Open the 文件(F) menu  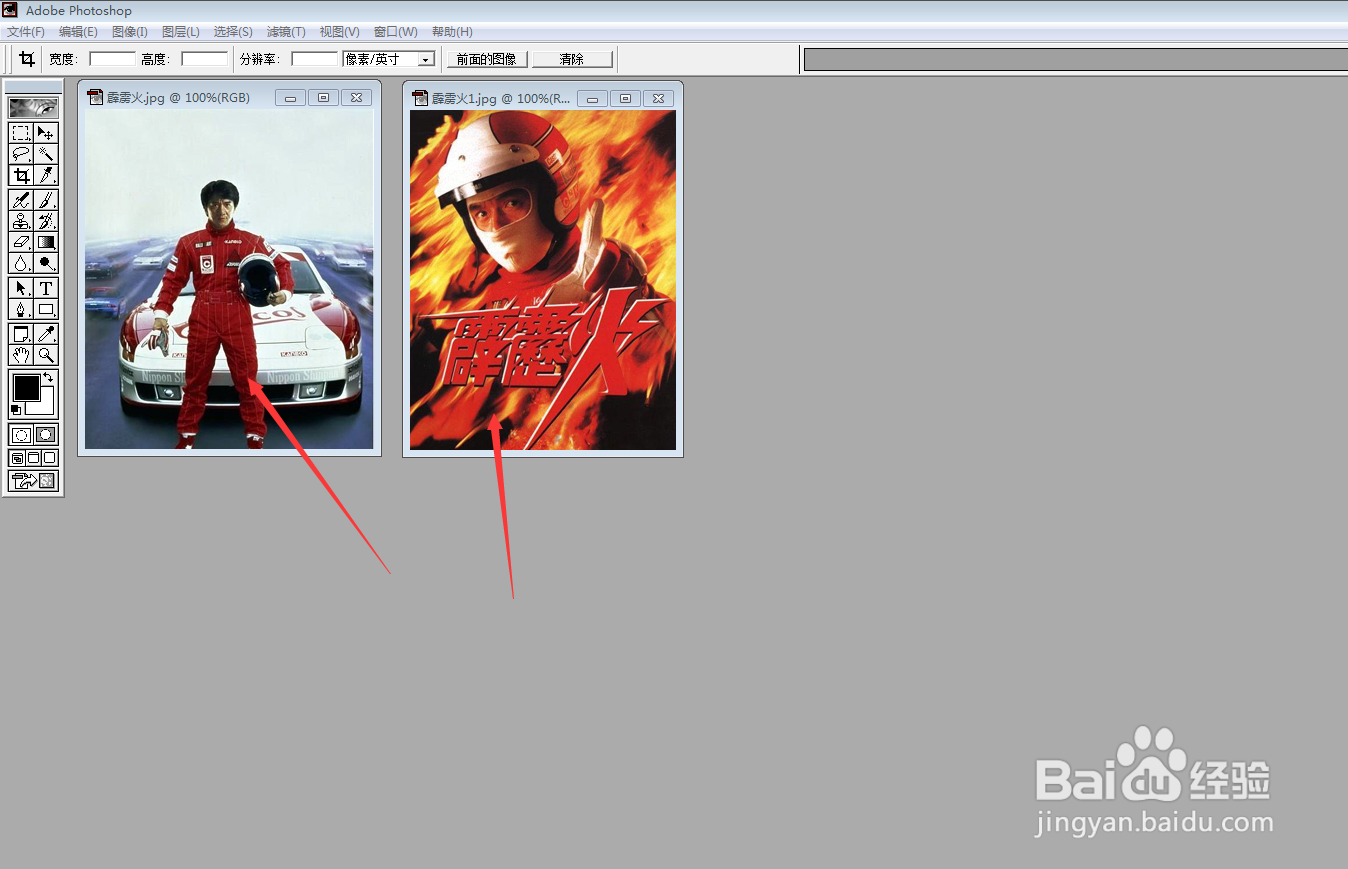(x=26, y=32)
